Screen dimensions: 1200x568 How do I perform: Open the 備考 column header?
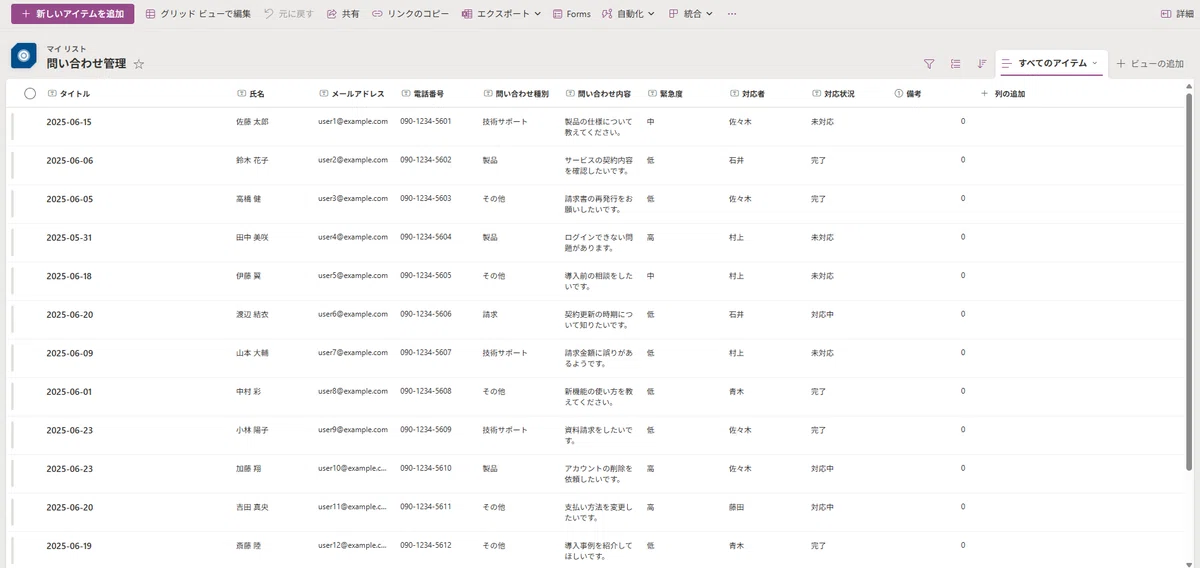(908, 94)
